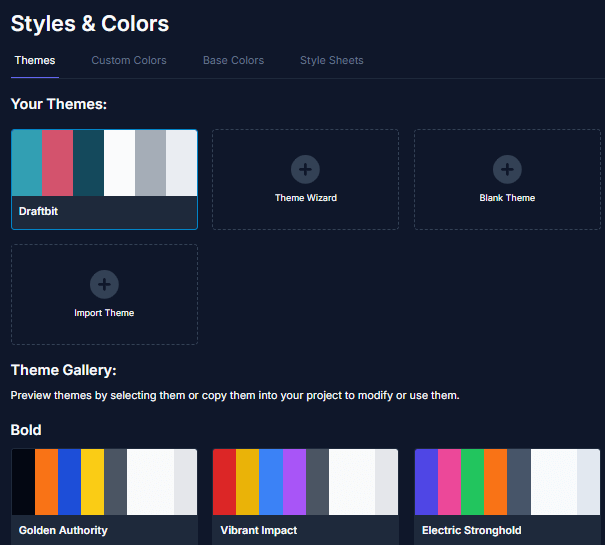
Task: Click the Blank Theme label
Action: pyautogui.click(x=507, y=198)
